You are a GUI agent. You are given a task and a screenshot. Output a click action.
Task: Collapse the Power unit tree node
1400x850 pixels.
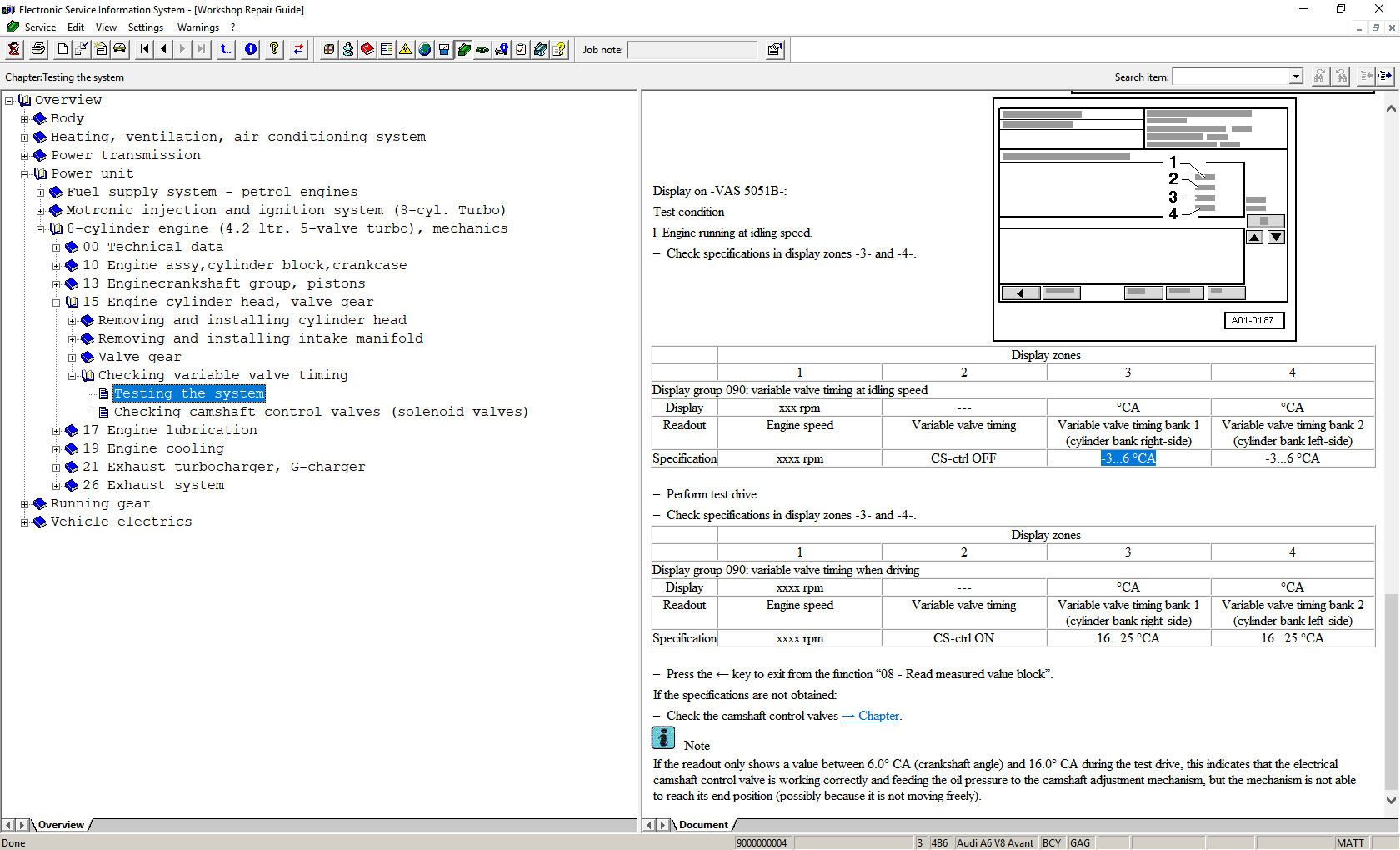(x=24, y=174)
